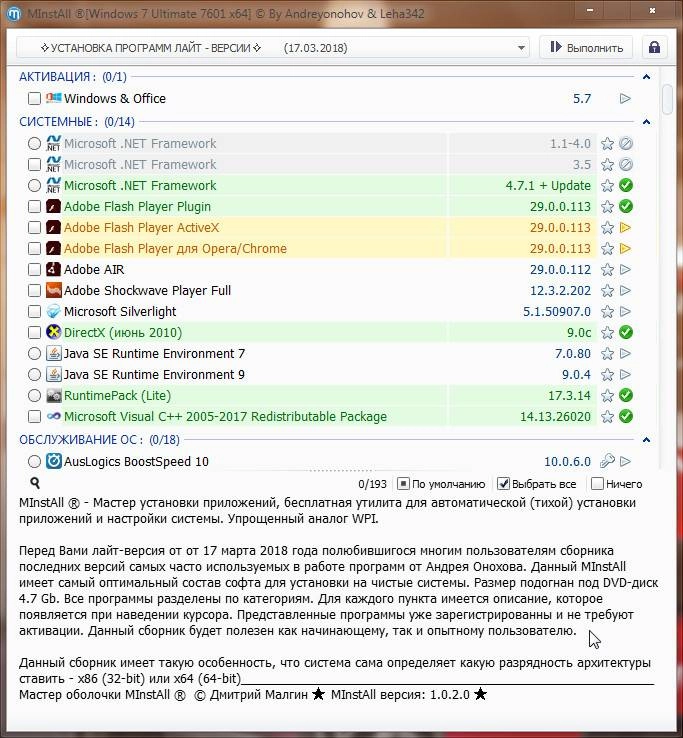The image size is (683, 738).
Task: Click yellow play arrow for Flash Opera/Chrome
Action: [x=625, y=249]
